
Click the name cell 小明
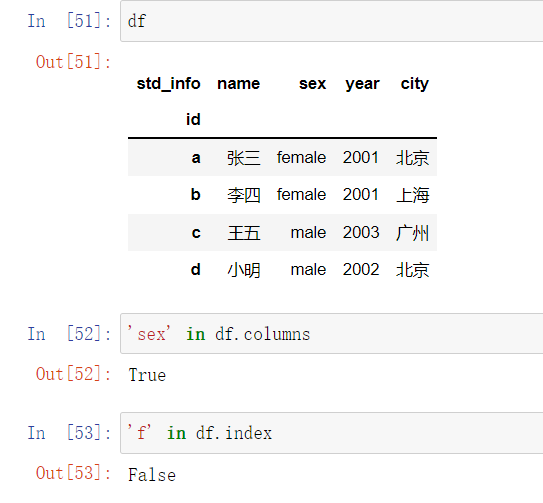(243, 270)
